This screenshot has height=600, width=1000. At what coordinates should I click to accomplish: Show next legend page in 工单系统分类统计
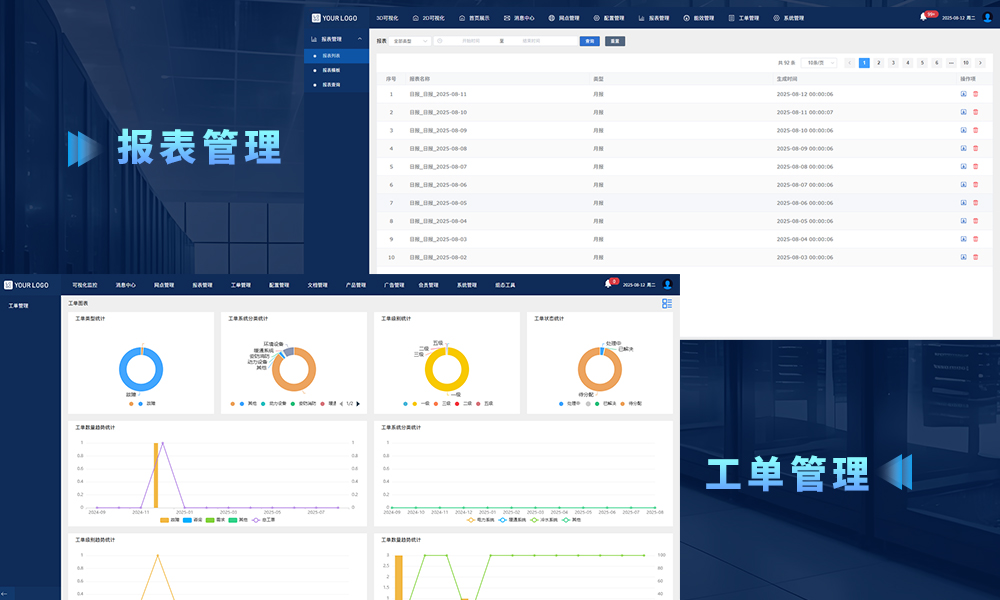pyautogui.click(x=358, y=404)
